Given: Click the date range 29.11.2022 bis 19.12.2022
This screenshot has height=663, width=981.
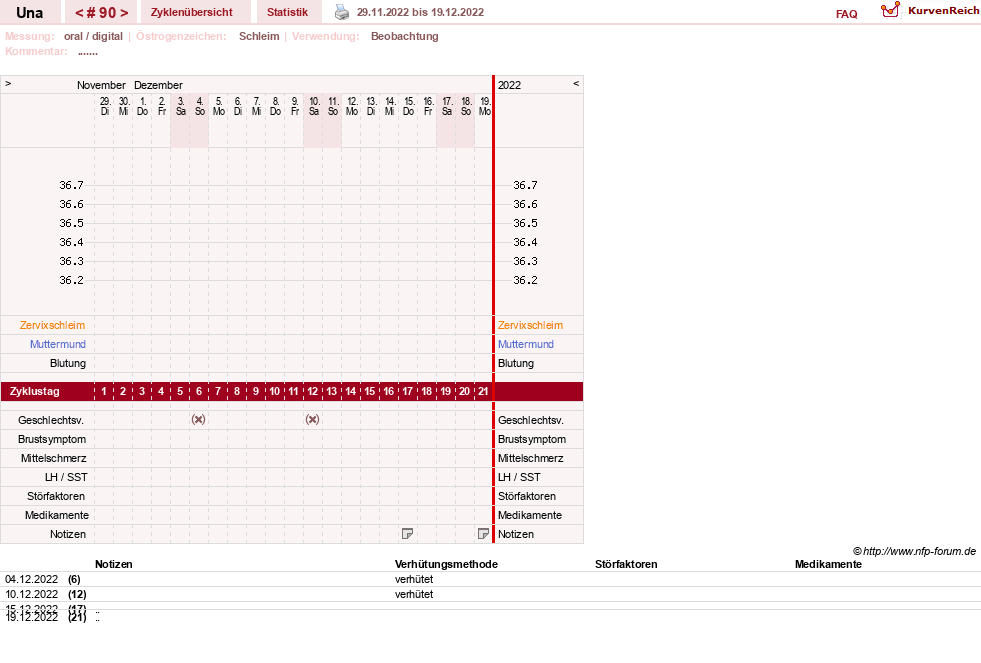Looking at the screenshot, I should coord(420,12).
